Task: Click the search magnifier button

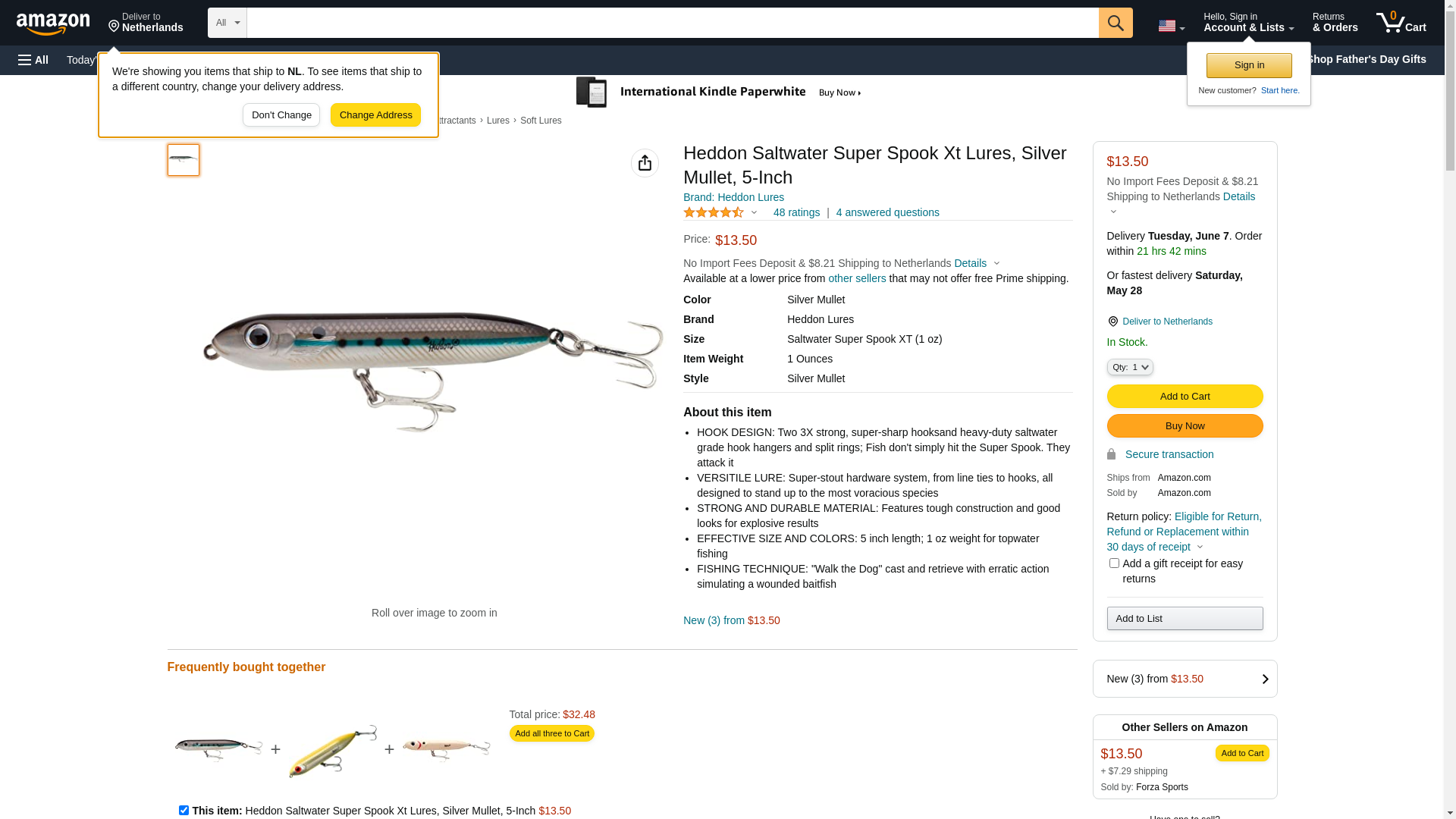Action: (x=1115, y=23)
